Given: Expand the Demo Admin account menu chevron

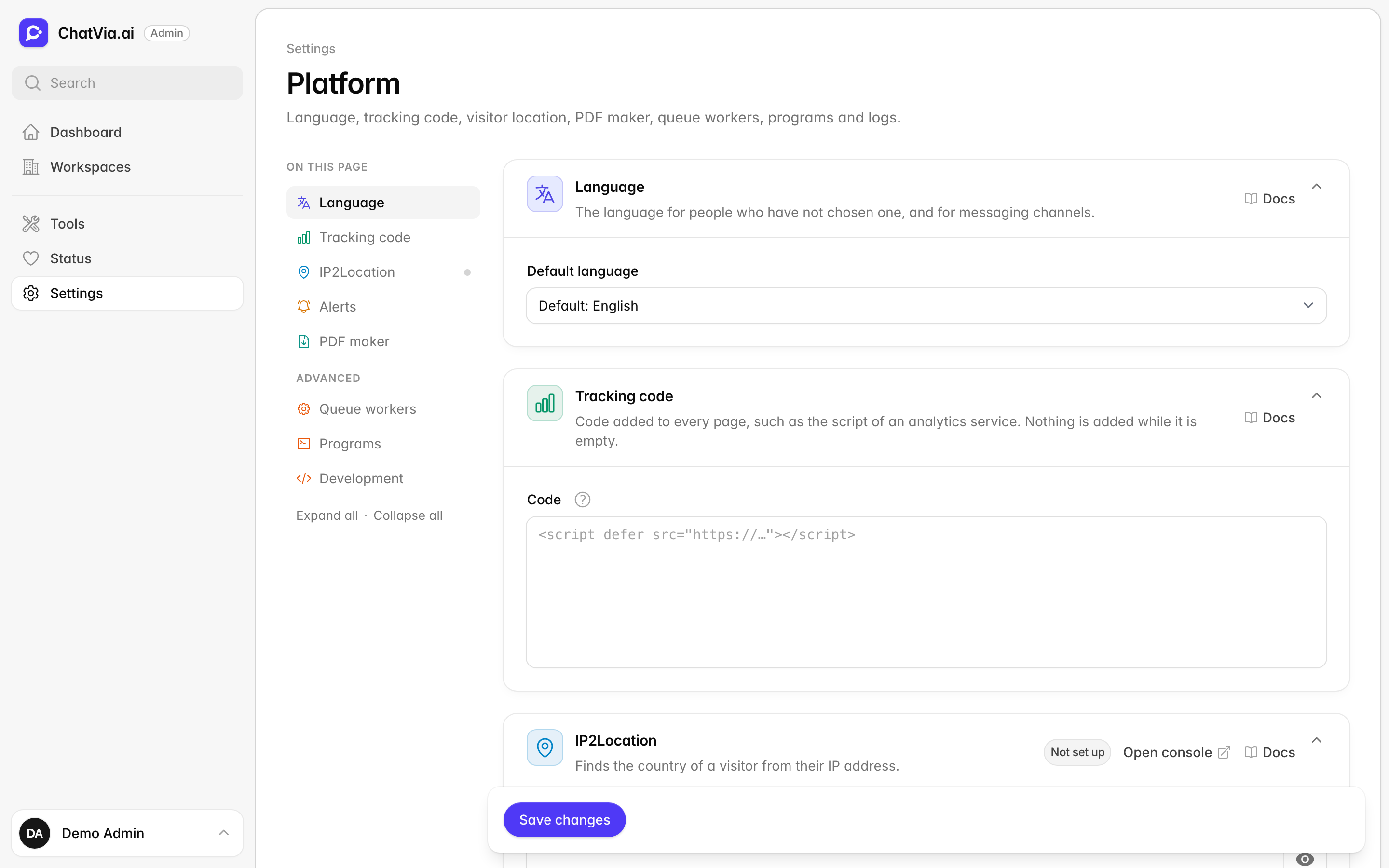Looking at the screenshot, I should 224,833.
